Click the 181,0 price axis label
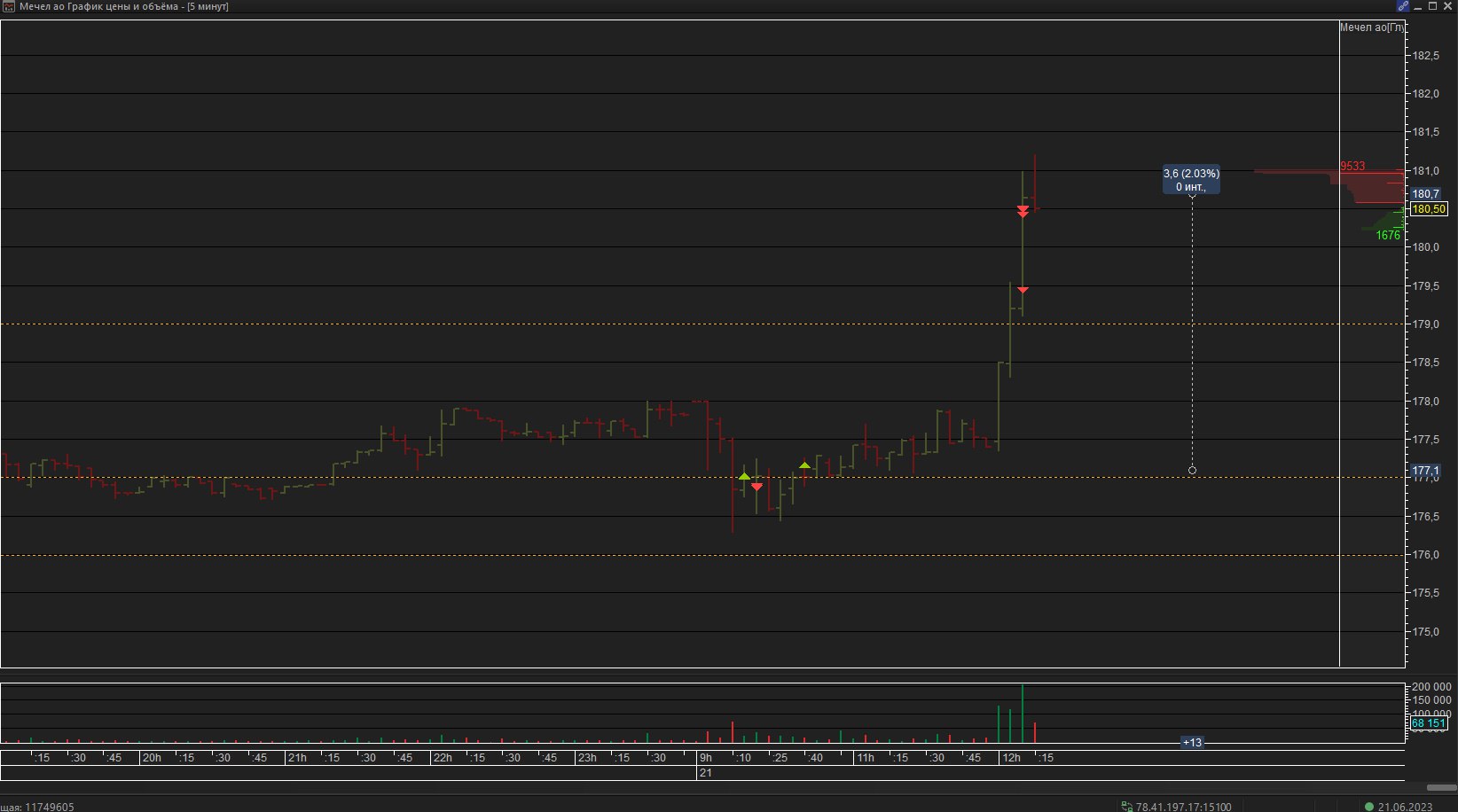The height and width of the screenshot is (812, 1458). (1425, 171)
